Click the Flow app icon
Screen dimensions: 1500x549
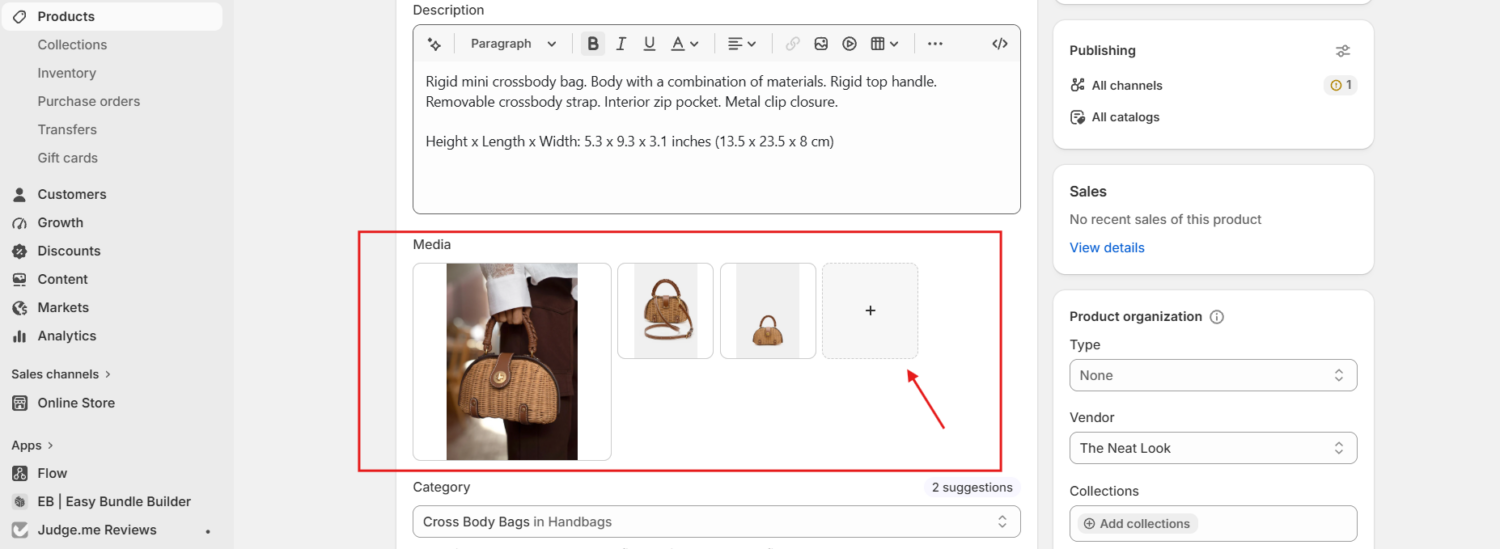(x=19, y=473)
